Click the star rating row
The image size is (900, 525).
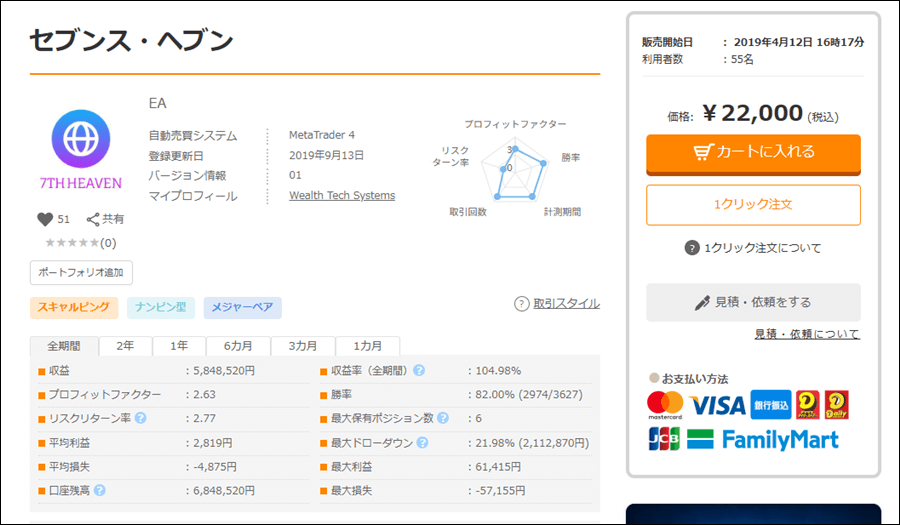(73, 242)
